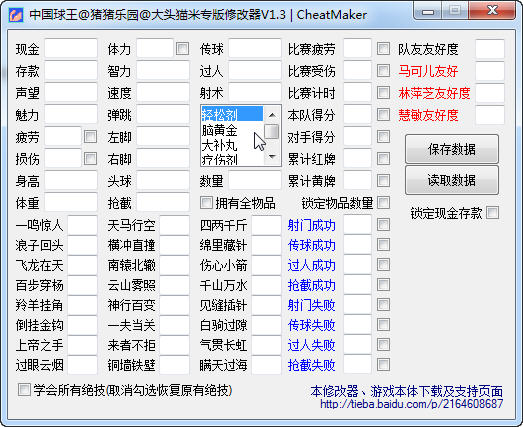This screenshot has height=427, width=523.
Task: Click the 保存数据 button
Action: tap(452, 149)
